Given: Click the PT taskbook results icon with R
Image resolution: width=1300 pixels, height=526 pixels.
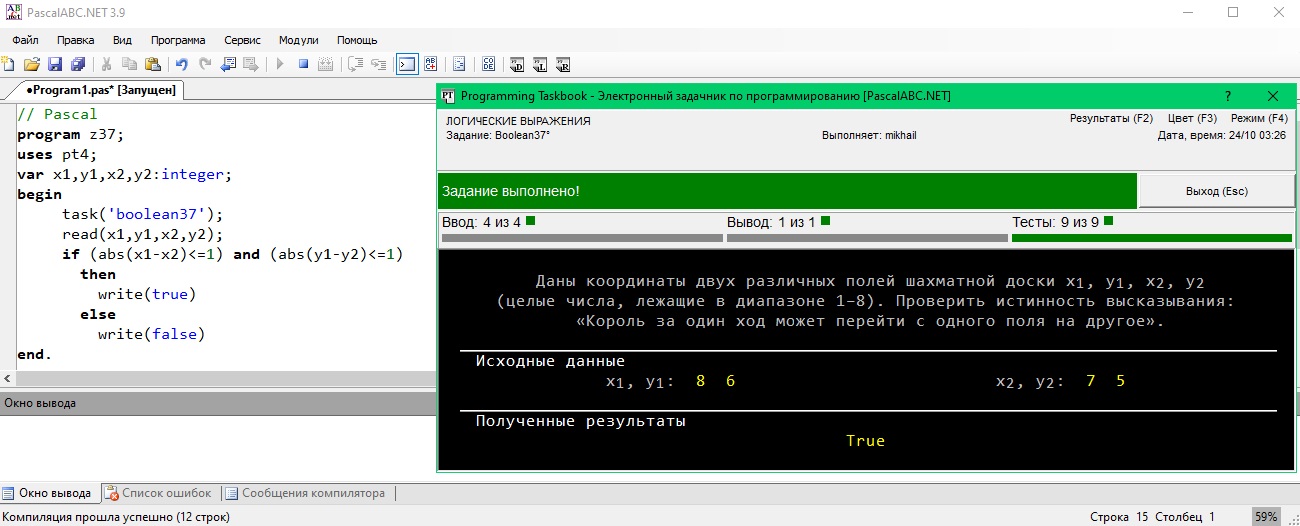Looking at the screenshot, I should pyautogui.click(x=563, y=64).
